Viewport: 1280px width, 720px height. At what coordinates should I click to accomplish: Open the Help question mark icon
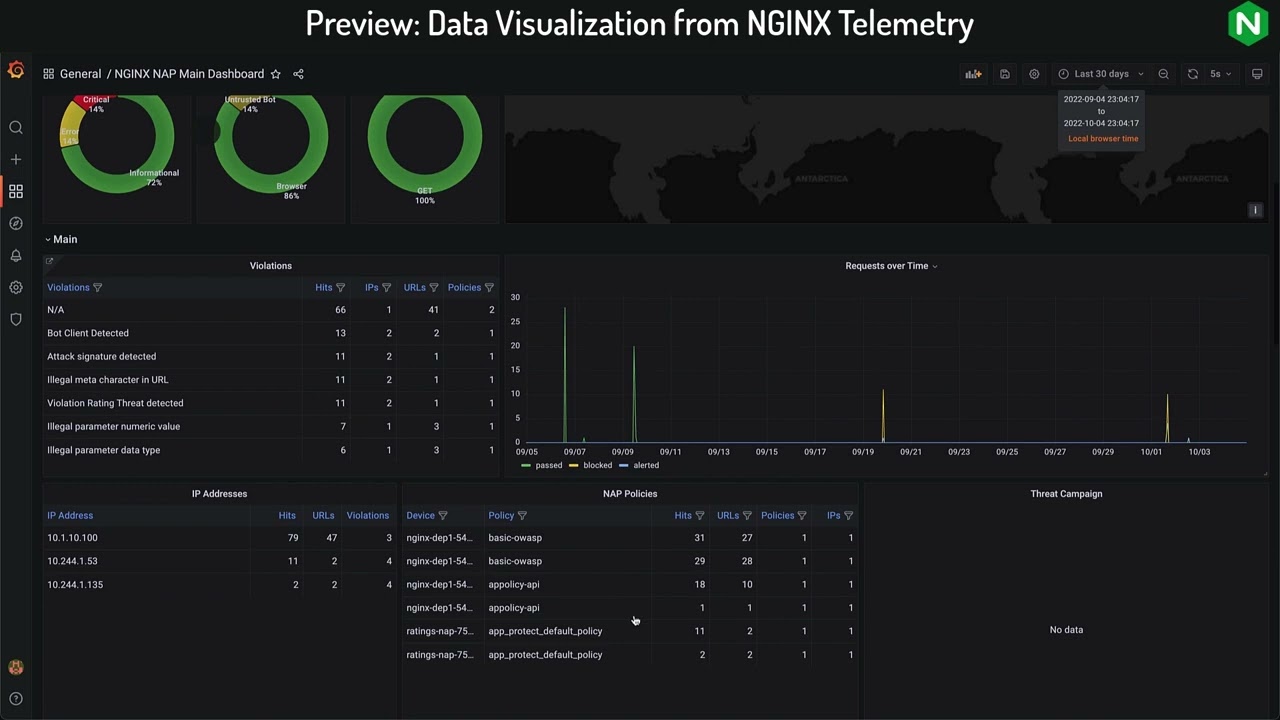click(x=16, y=699)
